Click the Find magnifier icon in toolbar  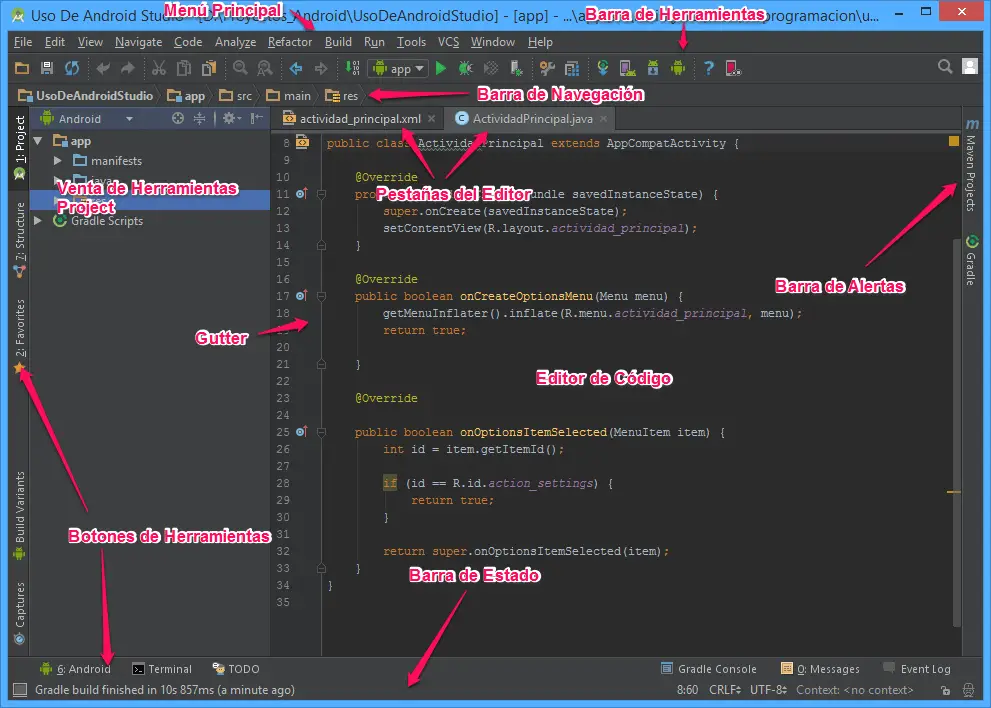pyautogui.click(x=240, y=68)
